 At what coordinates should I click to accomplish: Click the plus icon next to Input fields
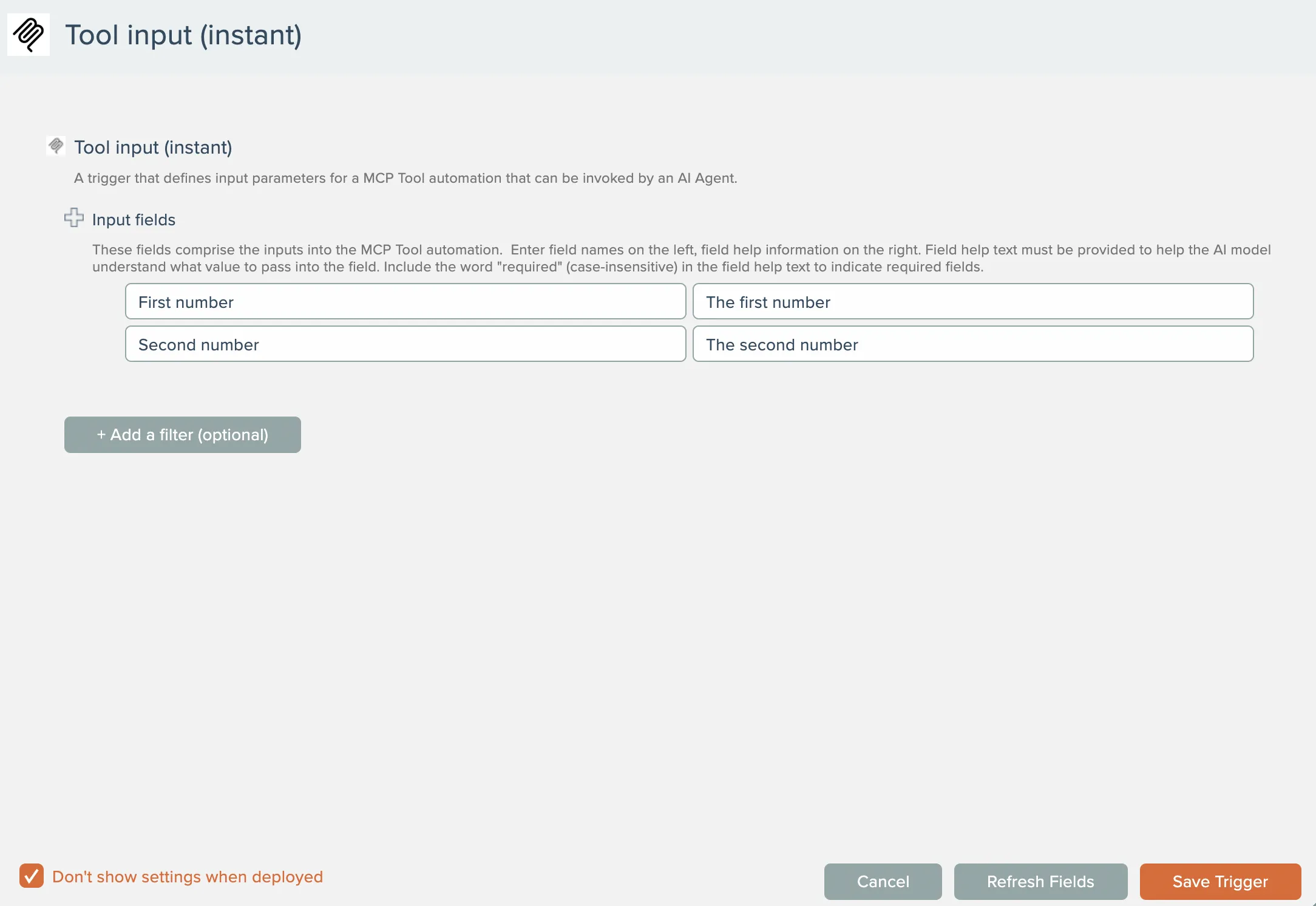click(x=74, y=217)
